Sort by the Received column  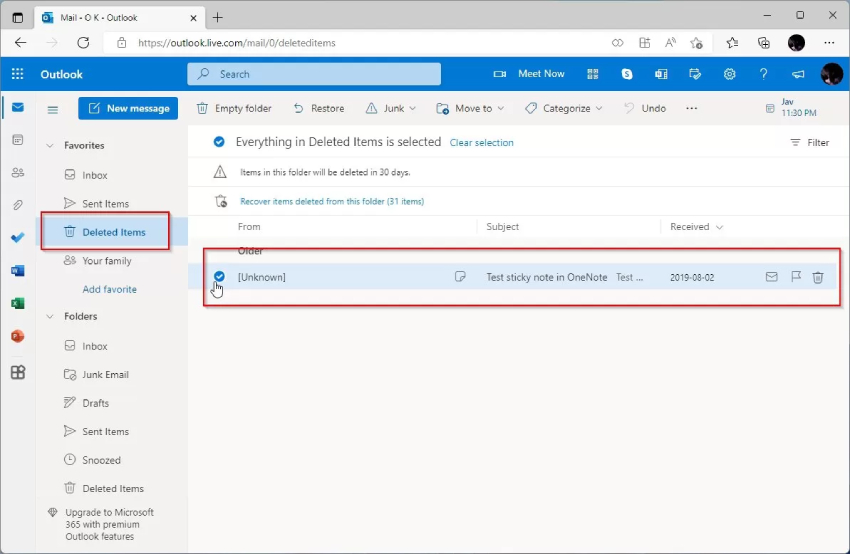[696, 227]
